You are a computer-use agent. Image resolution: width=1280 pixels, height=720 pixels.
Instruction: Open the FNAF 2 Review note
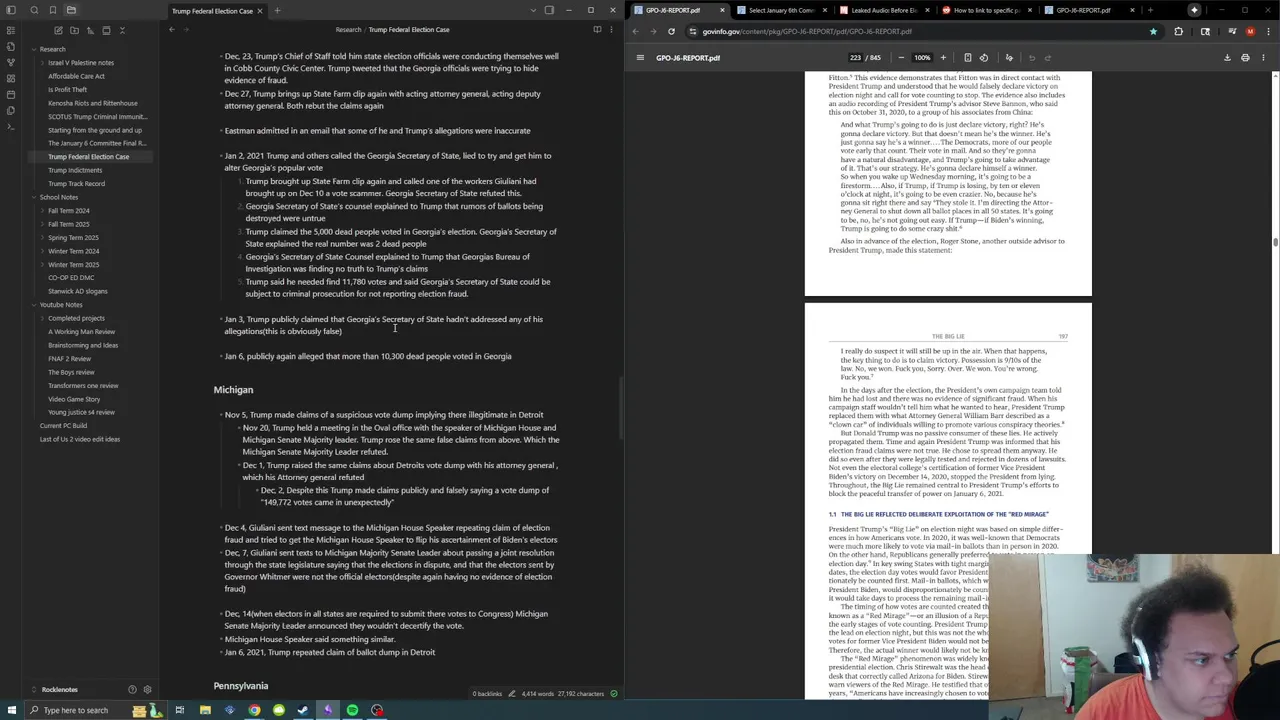pyautogui.click(x=69, y=359)
